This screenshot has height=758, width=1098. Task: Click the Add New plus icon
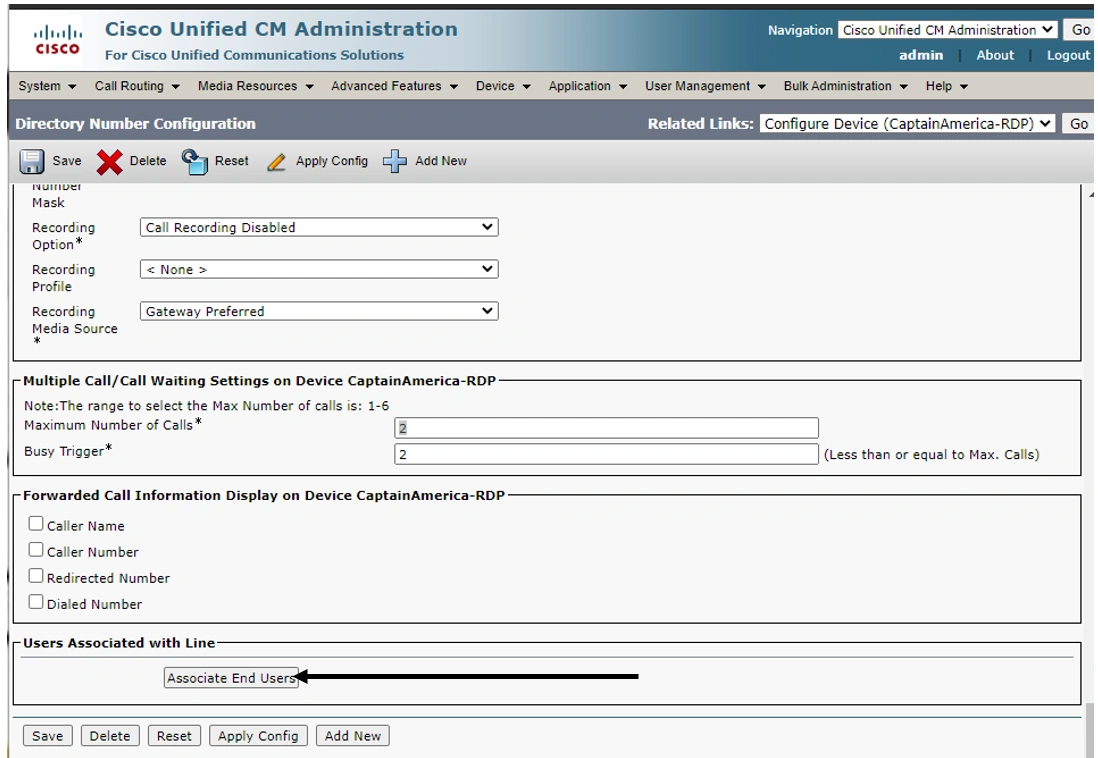click(x=394, y=161)
